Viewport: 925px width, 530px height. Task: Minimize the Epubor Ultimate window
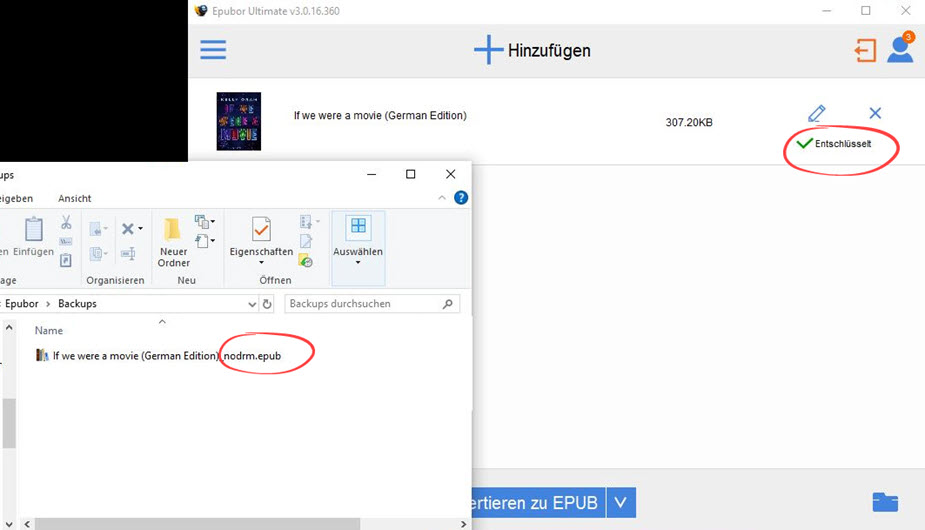[x=826, y=11]
